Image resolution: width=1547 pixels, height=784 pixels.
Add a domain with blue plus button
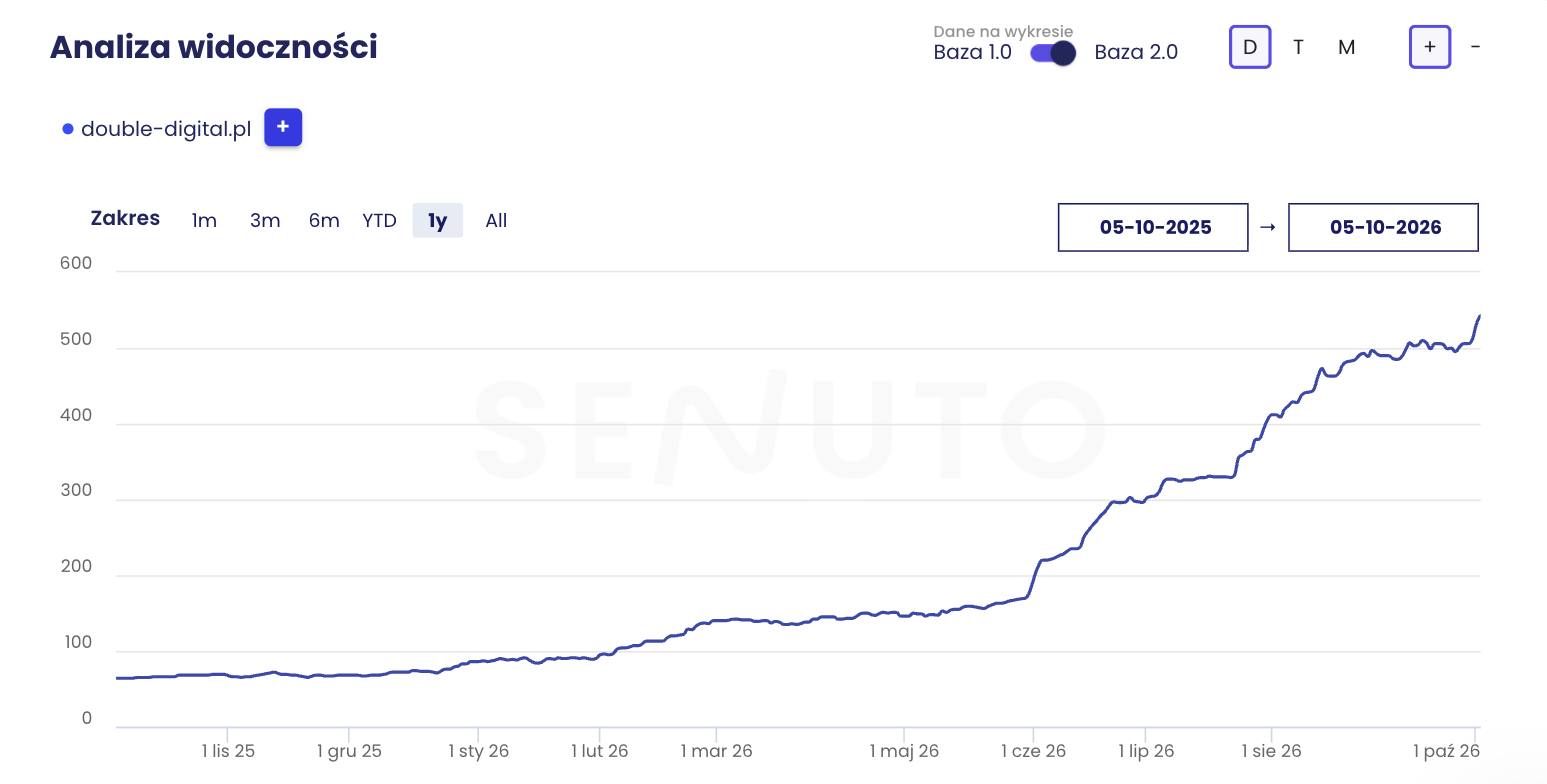(x=283, y=127)
